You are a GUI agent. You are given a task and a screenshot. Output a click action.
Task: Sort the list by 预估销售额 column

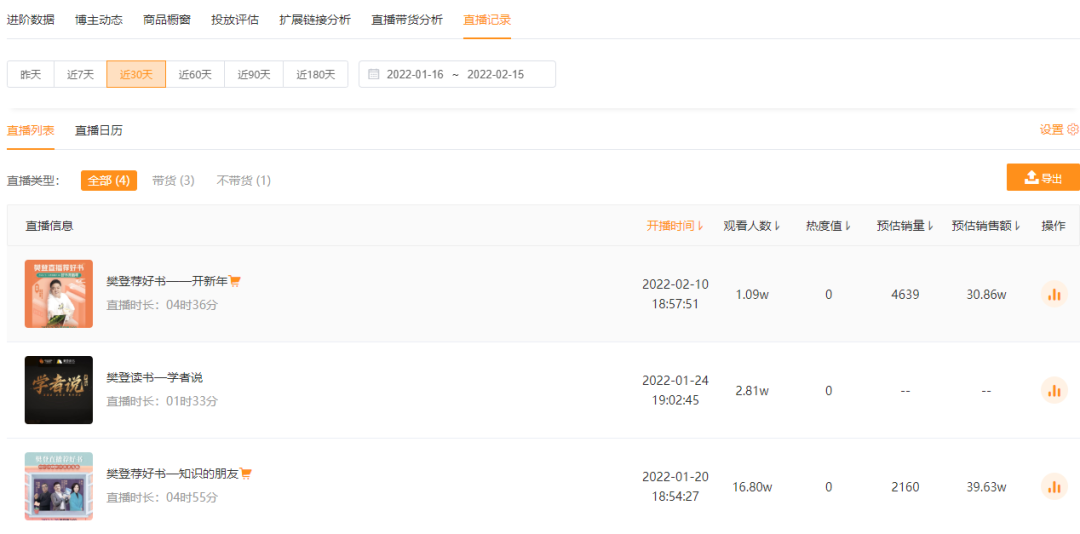(x=986, y=226)
